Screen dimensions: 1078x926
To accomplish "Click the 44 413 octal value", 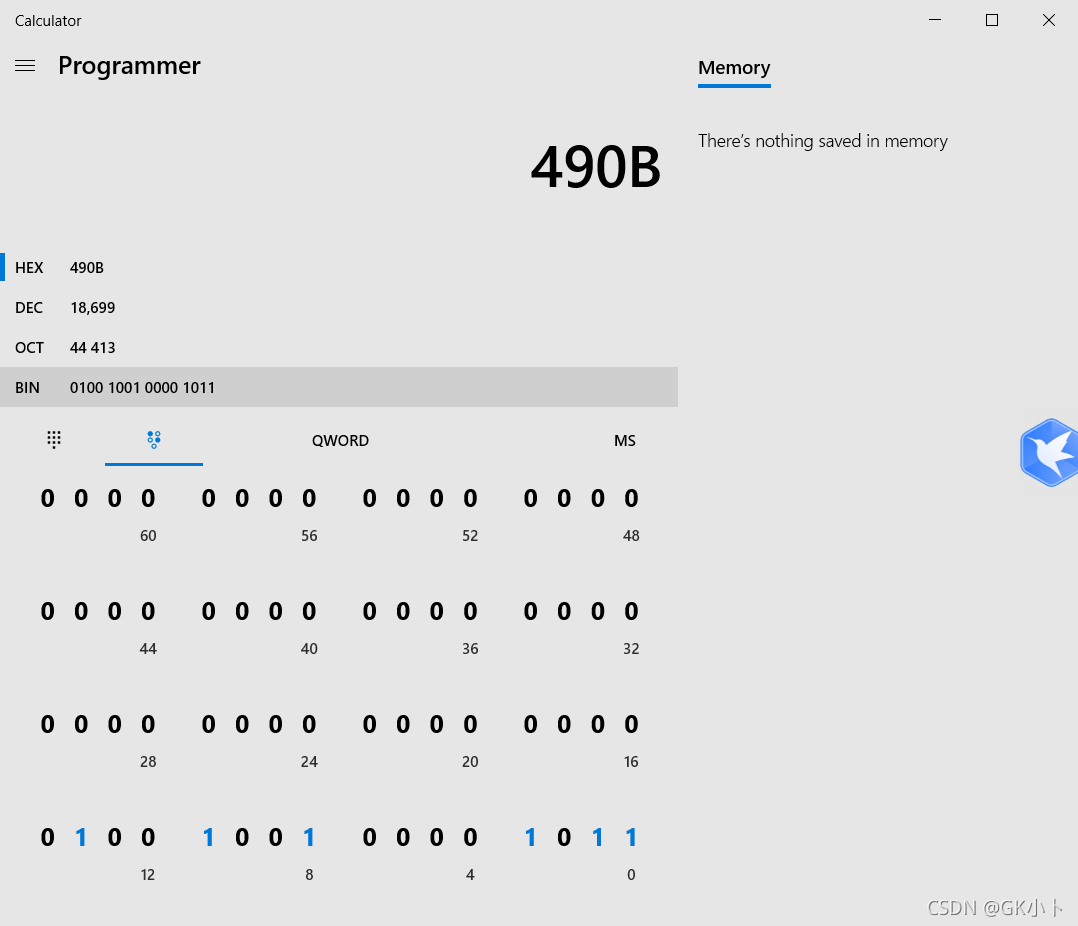I will click(93, 347).
